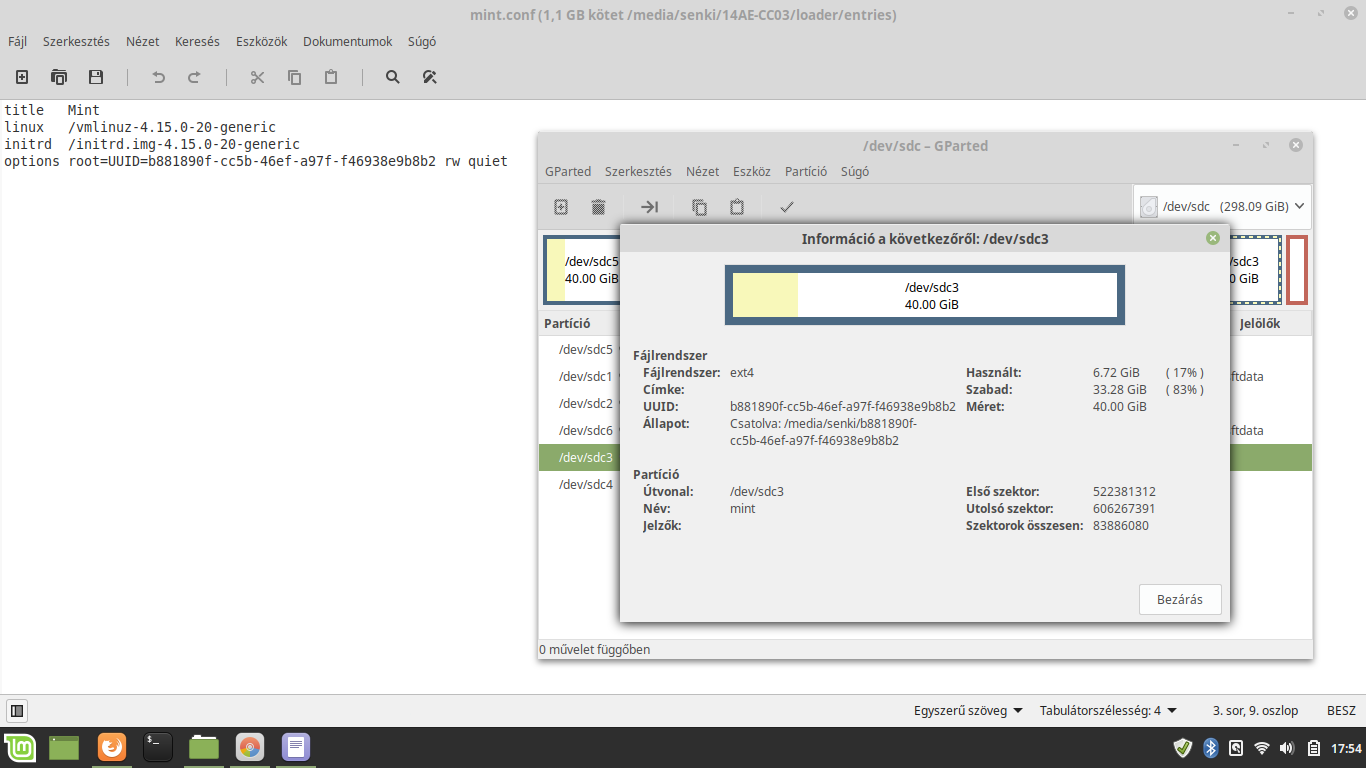The height and width of the screenshot is (768, 1366).
Task: Click the editor toolbar paste icon
Action: tap(331, 77)
